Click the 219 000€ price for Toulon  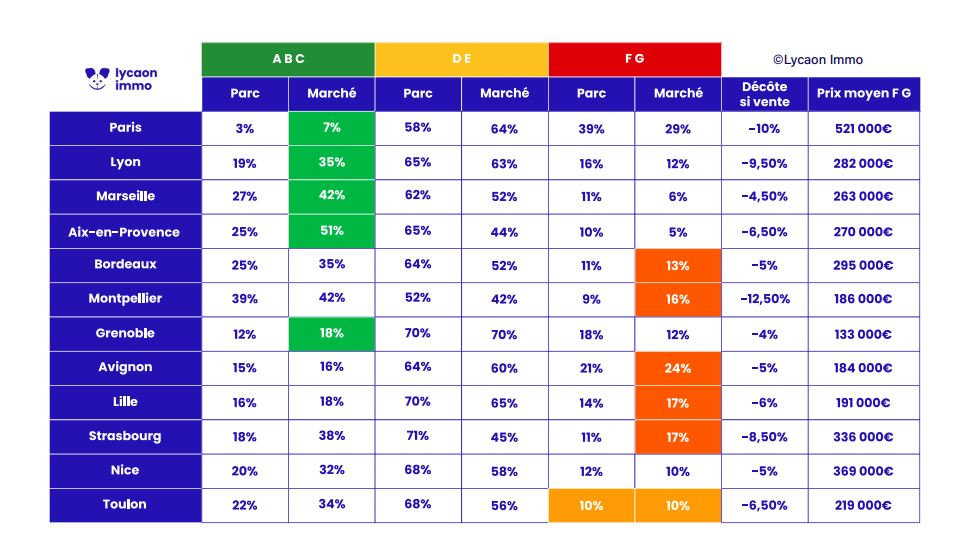point(863,505)
